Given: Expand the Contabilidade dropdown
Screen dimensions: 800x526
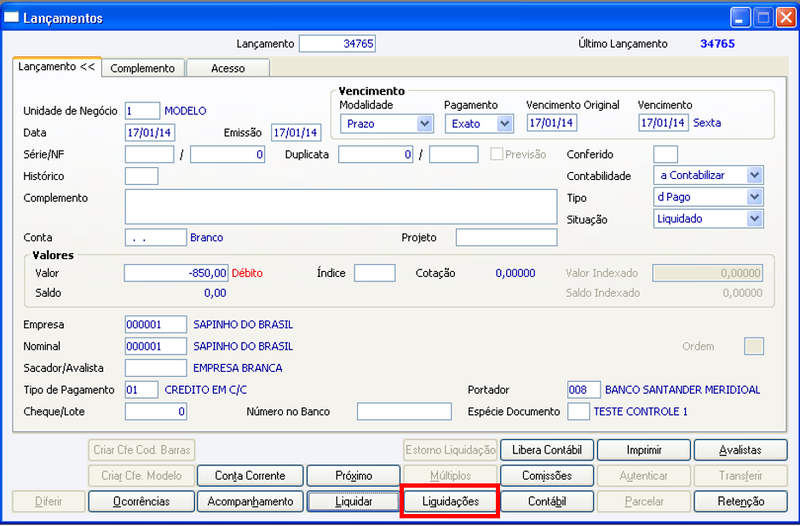Looking at the screenshot, I should 754,175.
